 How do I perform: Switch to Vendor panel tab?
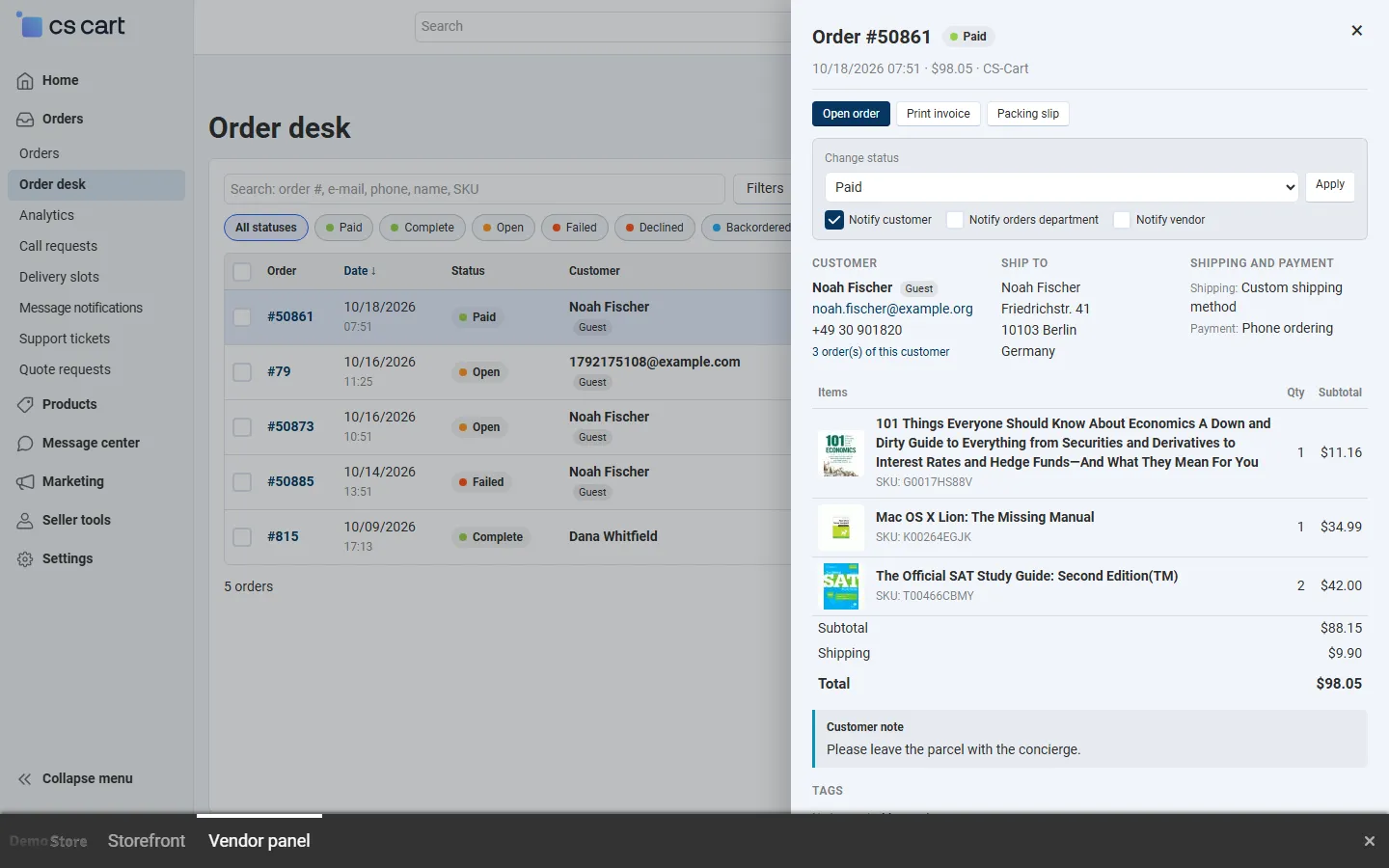point(259,841)
